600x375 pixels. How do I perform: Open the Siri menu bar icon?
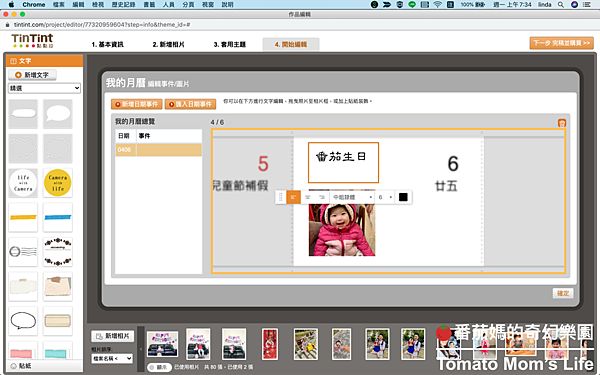(574, 5)
